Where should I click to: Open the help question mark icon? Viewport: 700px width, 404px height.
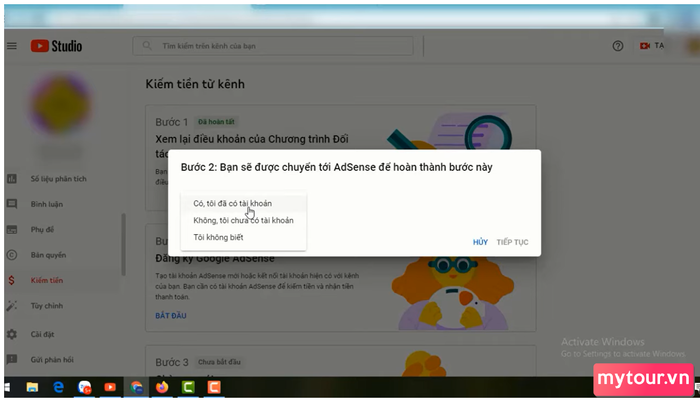[617, 46]
